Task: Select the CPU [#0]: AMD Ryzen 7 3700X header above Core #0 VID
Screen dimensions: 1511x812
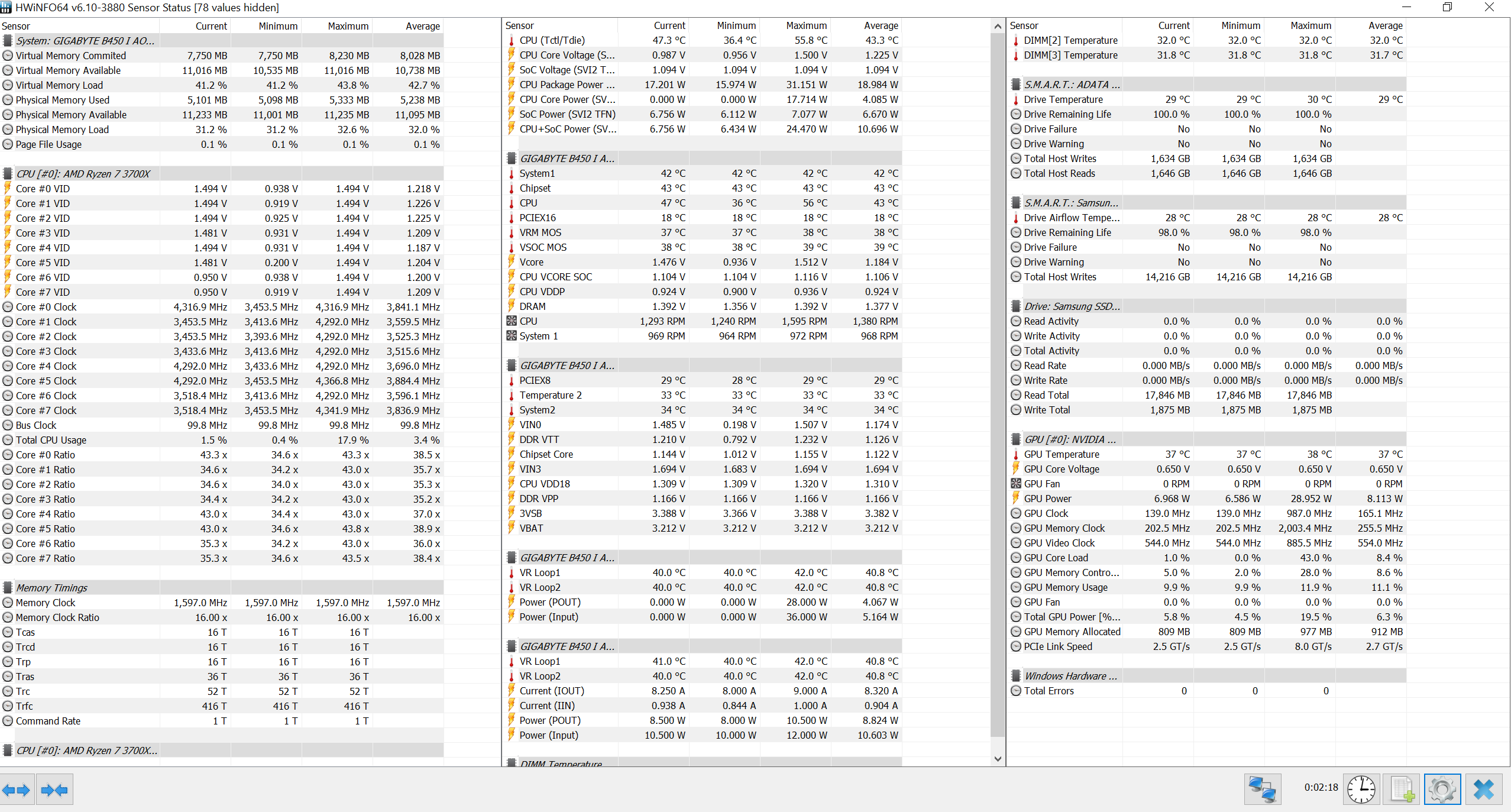Action: click(x=222, y=174)
